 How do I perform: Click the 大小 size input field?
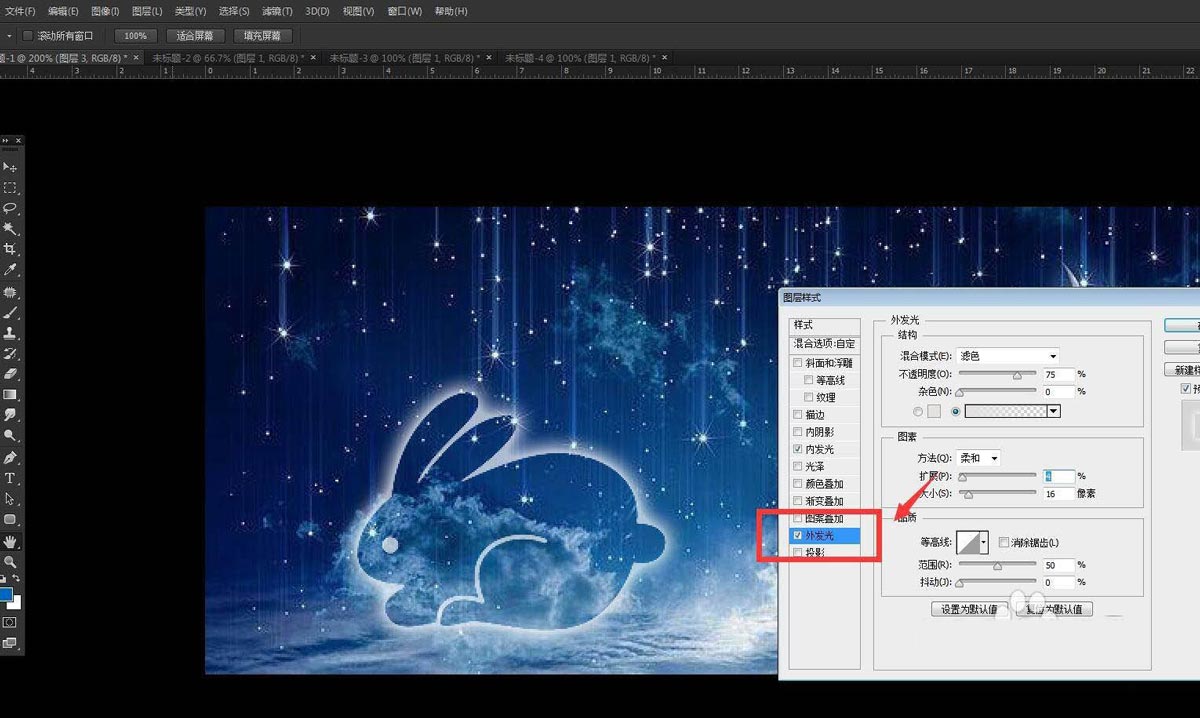point(1059,494)
